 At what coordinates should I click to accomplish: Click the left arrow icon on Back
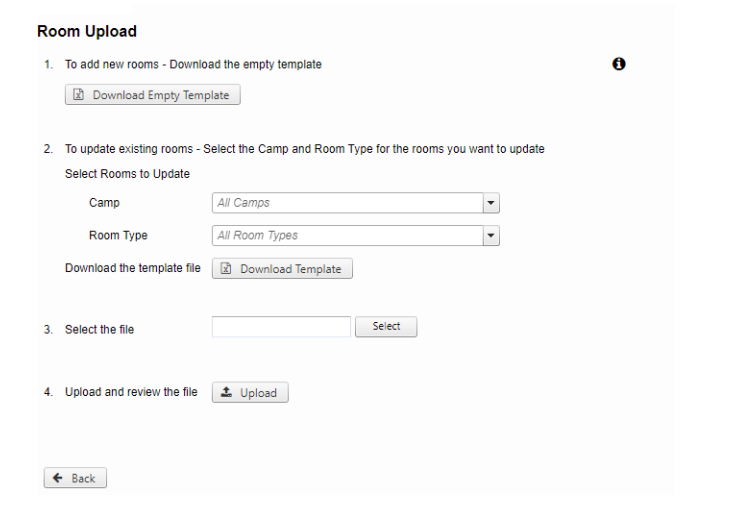[x=58, y=478]
